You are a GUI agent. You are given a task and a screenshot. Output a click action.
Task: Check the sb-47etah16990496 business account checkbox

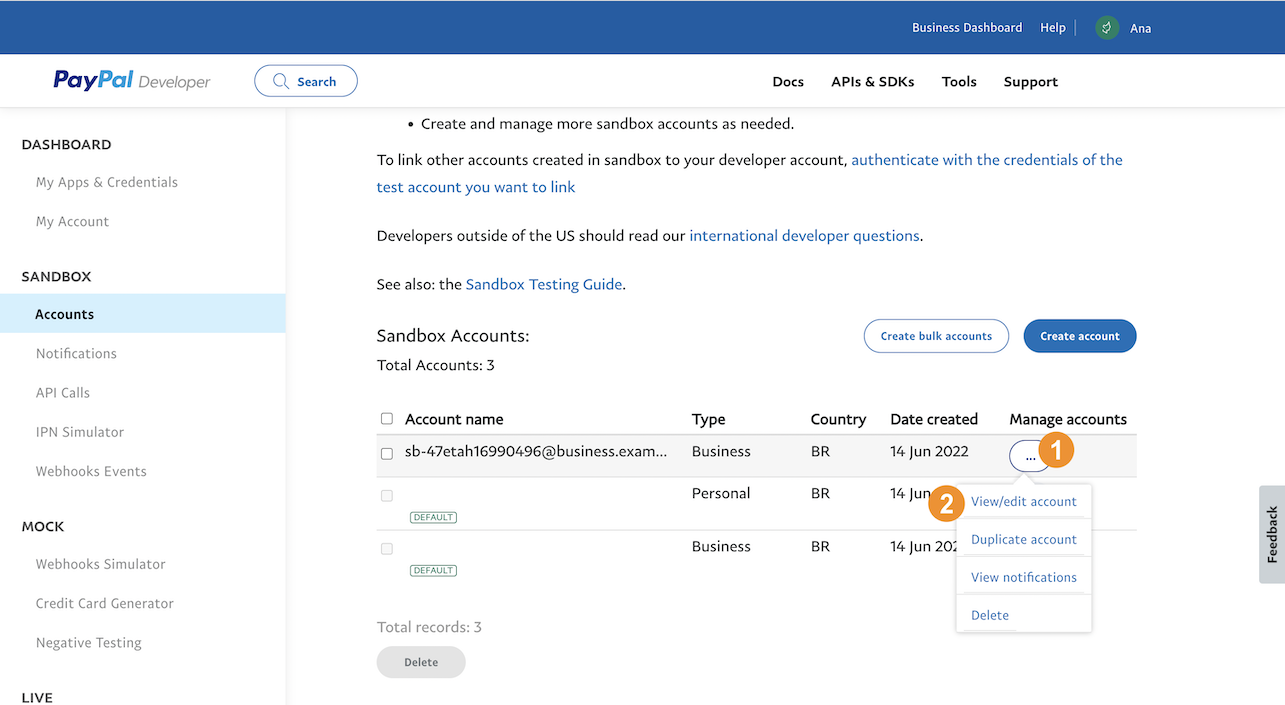tap(387, 453)
